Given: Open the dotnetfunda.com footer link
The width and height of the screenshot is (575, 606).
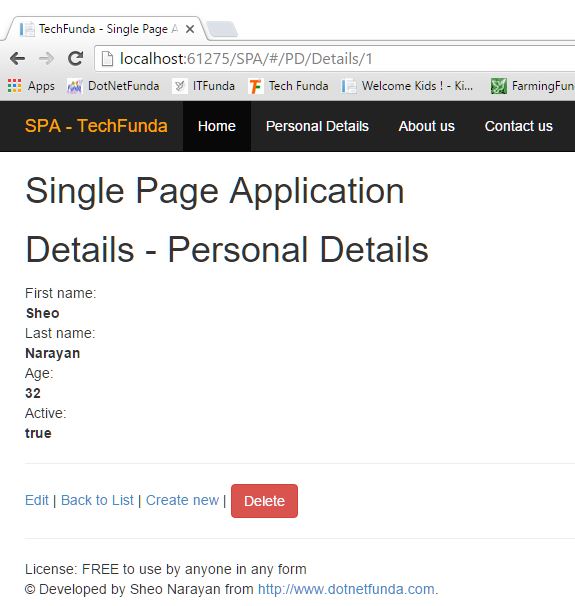Looking at the screenshot, I should click(346, 589).
